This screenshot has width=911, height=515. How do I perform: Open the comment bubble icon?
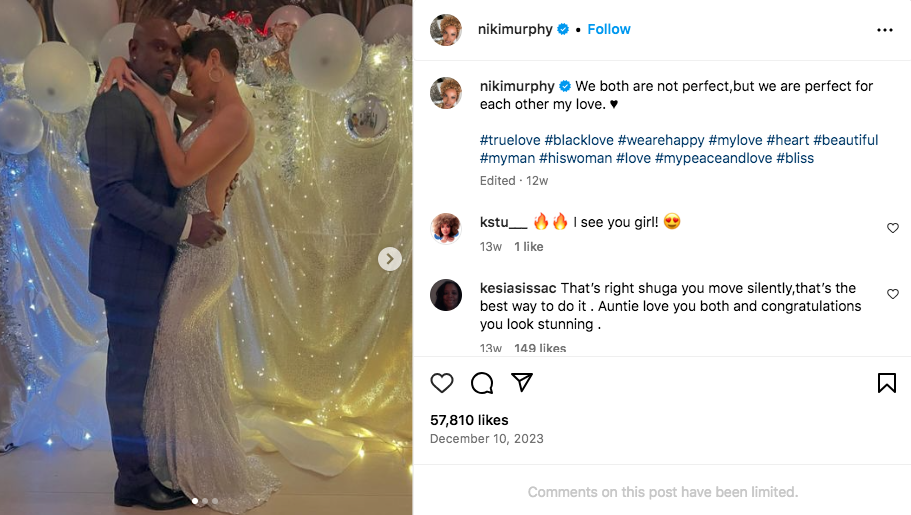coord(482,383)
